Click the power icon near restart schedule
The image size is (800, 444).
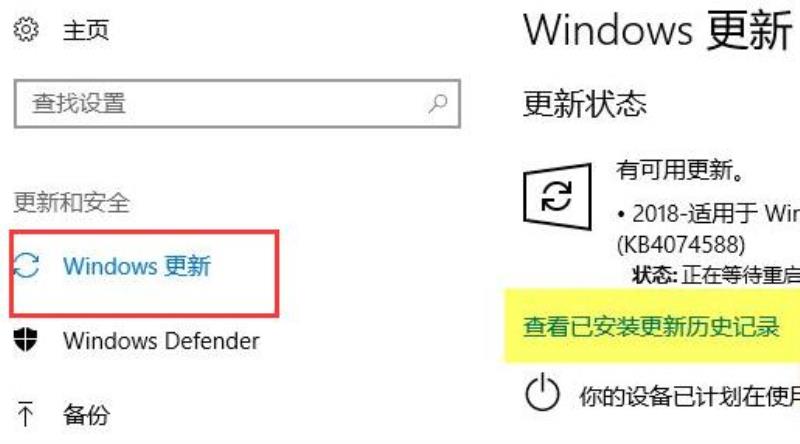pos(542,392)
